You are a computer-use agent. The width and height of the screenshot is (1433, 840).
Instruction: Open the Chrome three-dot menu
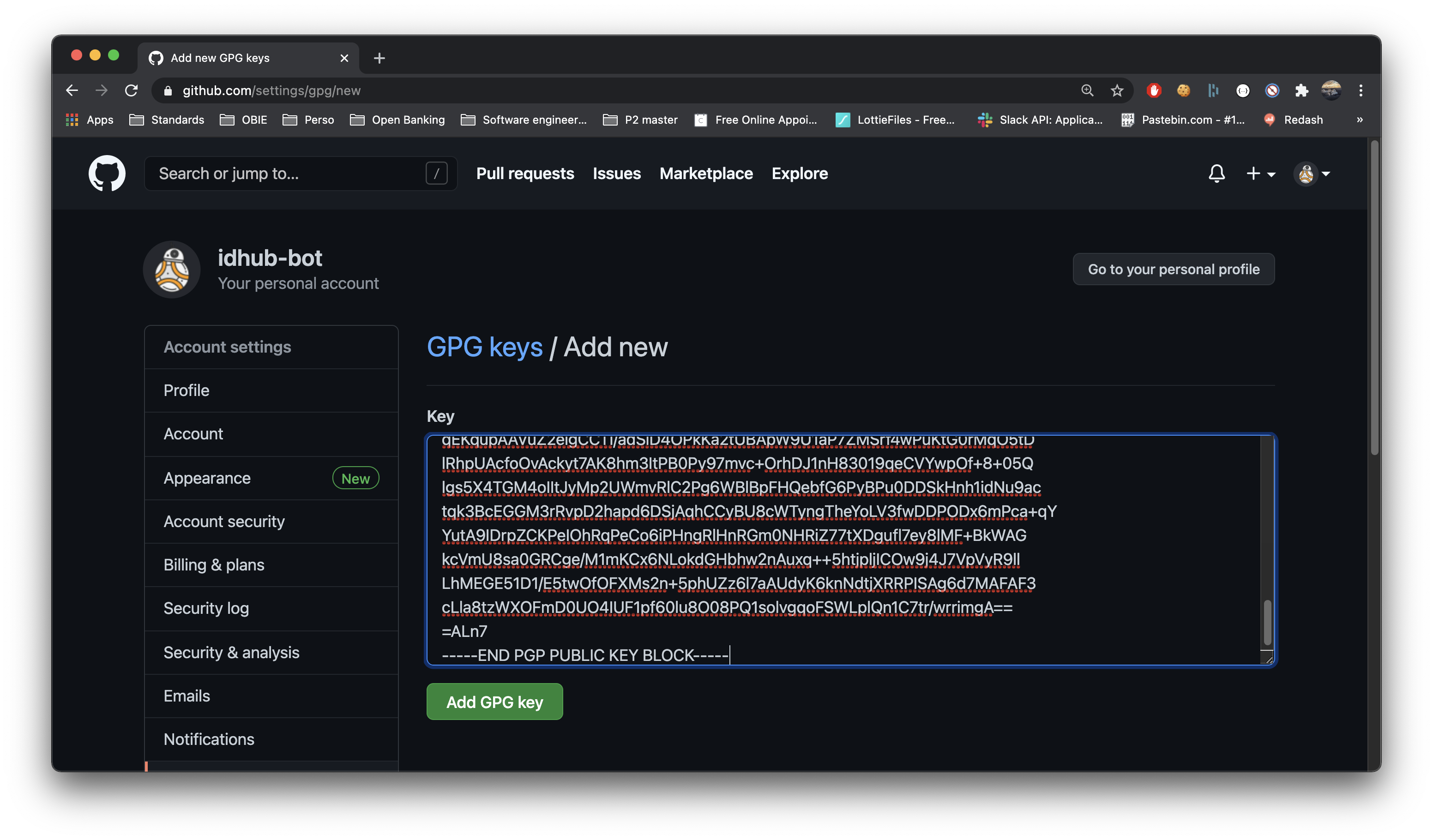tap(1361, 90)
